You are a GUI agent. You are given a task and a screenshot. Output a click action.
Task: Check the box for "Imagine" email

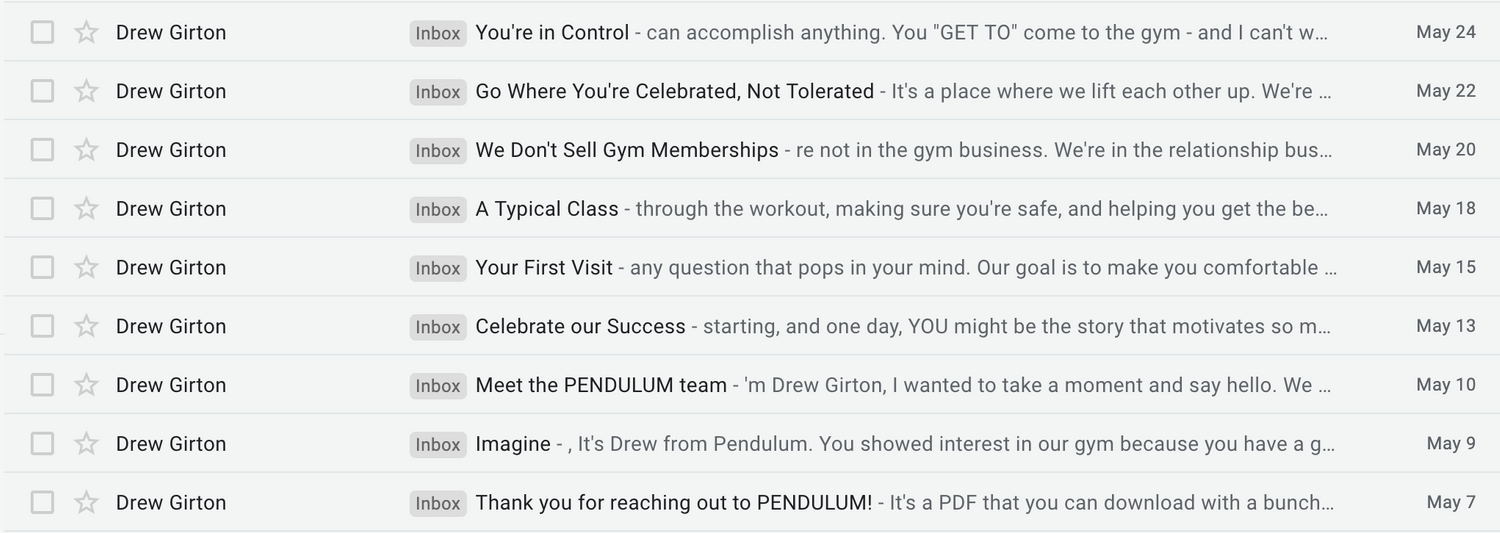[42, 444]
